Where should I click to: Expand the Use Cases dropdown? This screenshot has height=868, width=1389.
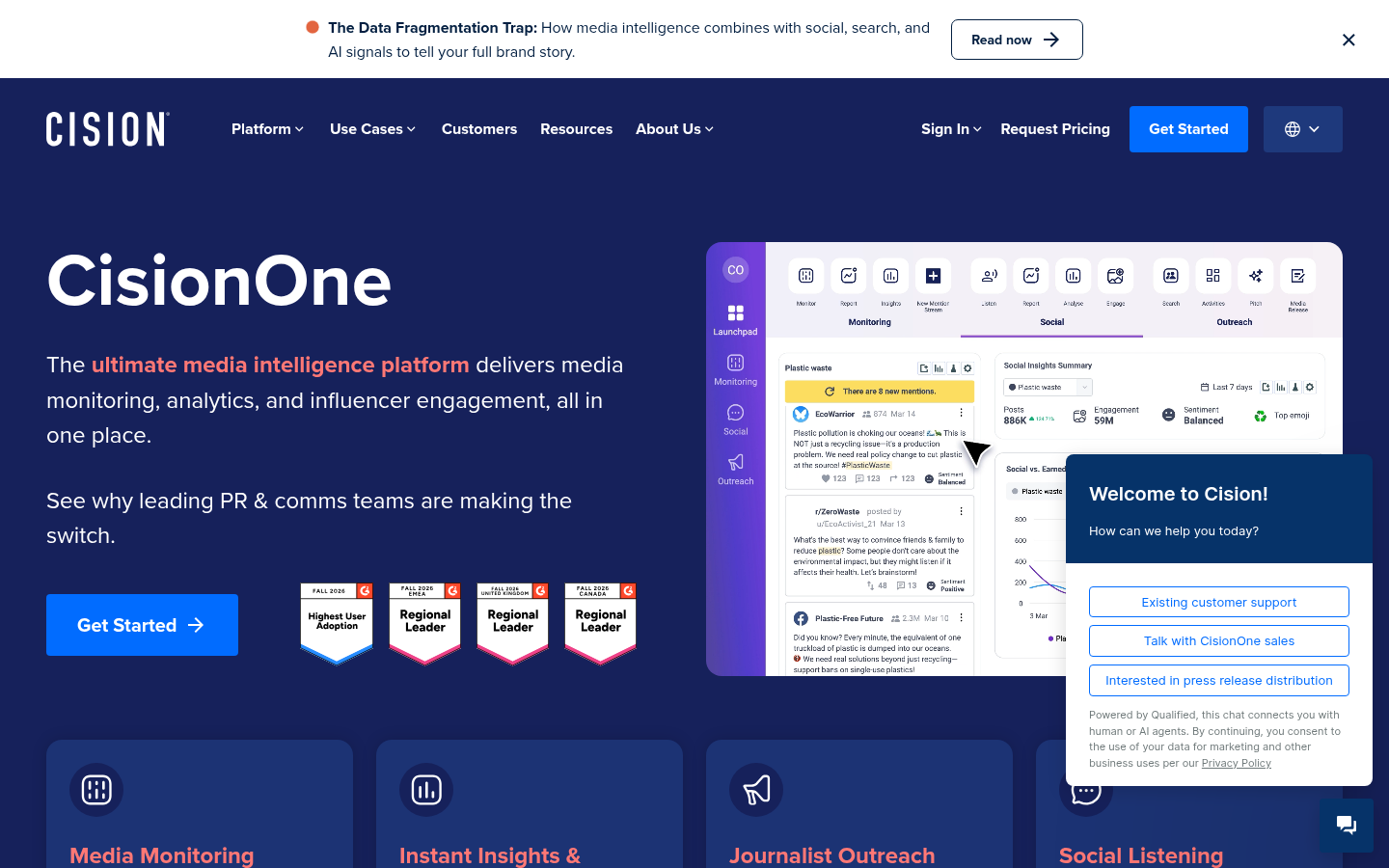[x=372, y=129]
